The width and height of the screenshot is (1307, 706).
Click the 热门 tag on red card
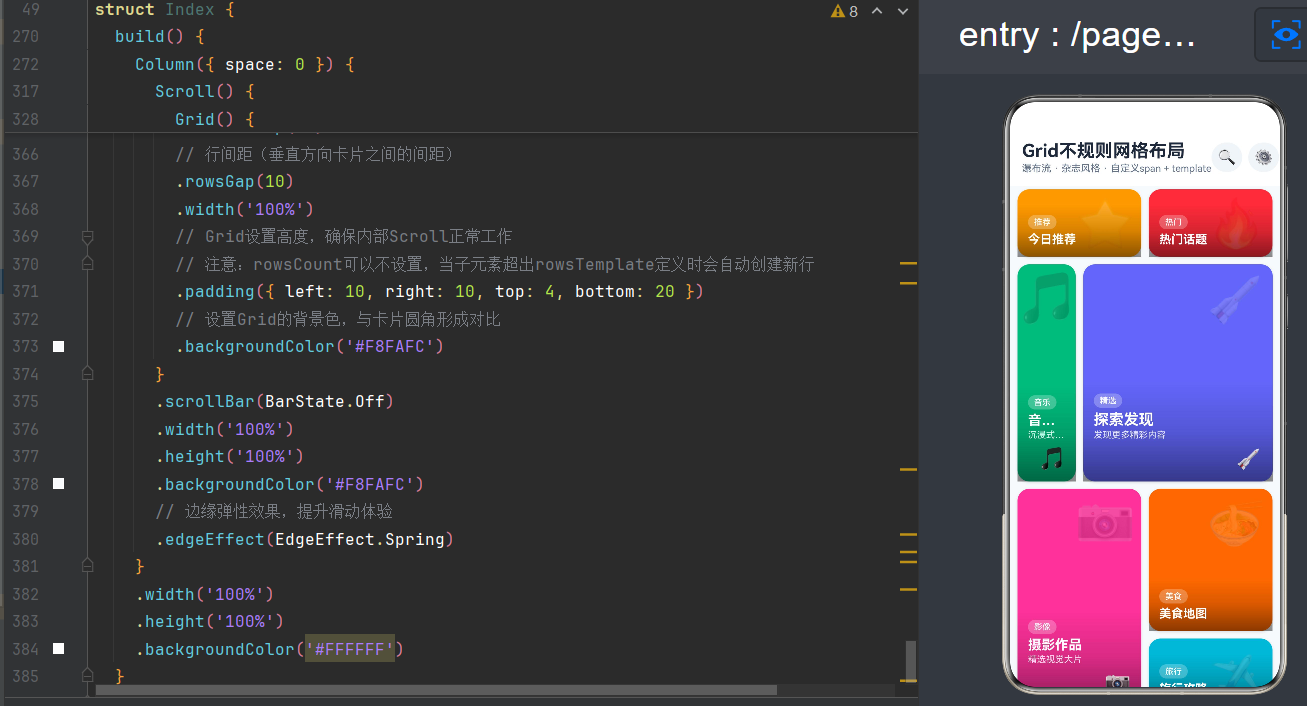(1173, 222)
